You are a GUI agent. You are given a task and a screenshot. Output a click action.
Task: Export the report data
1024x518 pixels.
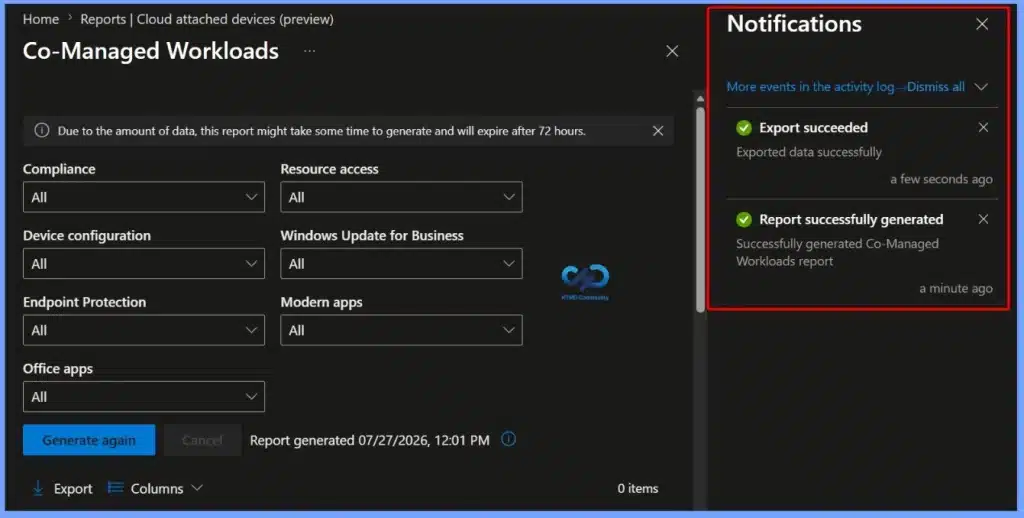pyautogui.click(x=62, y=489)
